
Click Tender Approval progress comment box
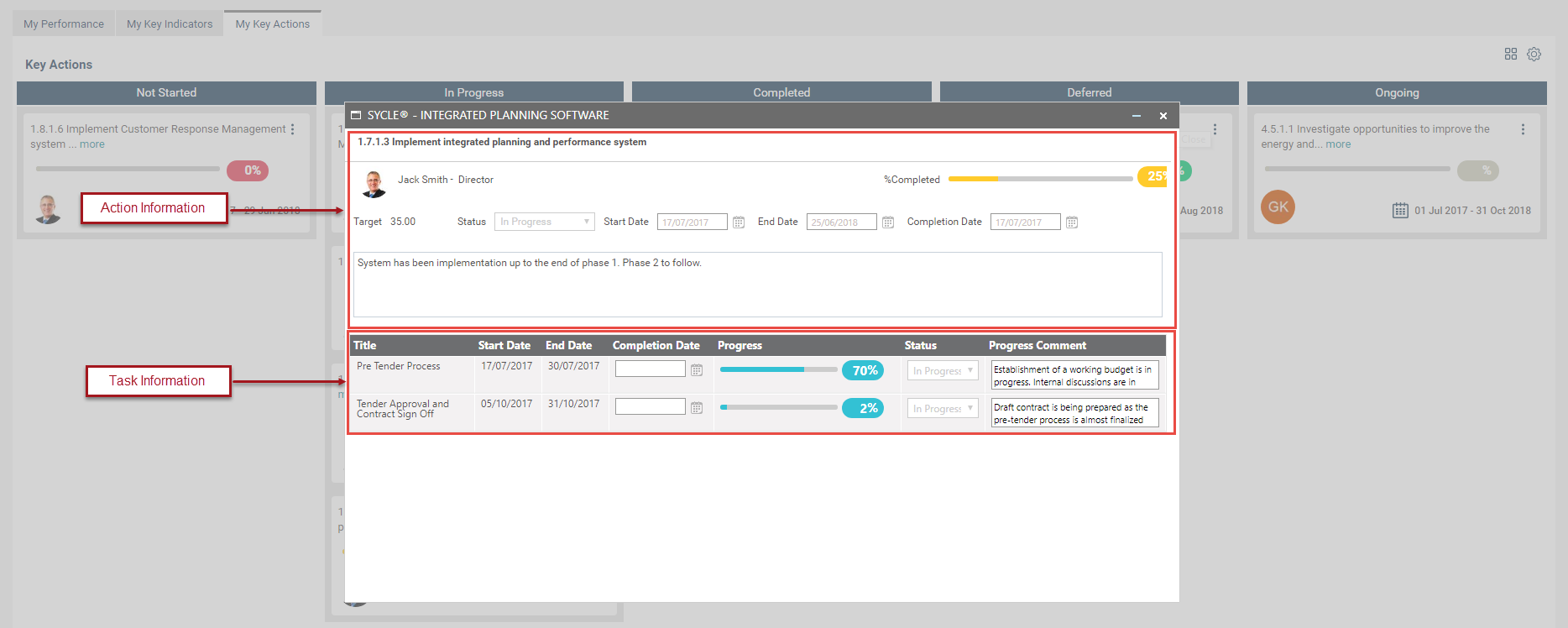(x=1074, y=413)
